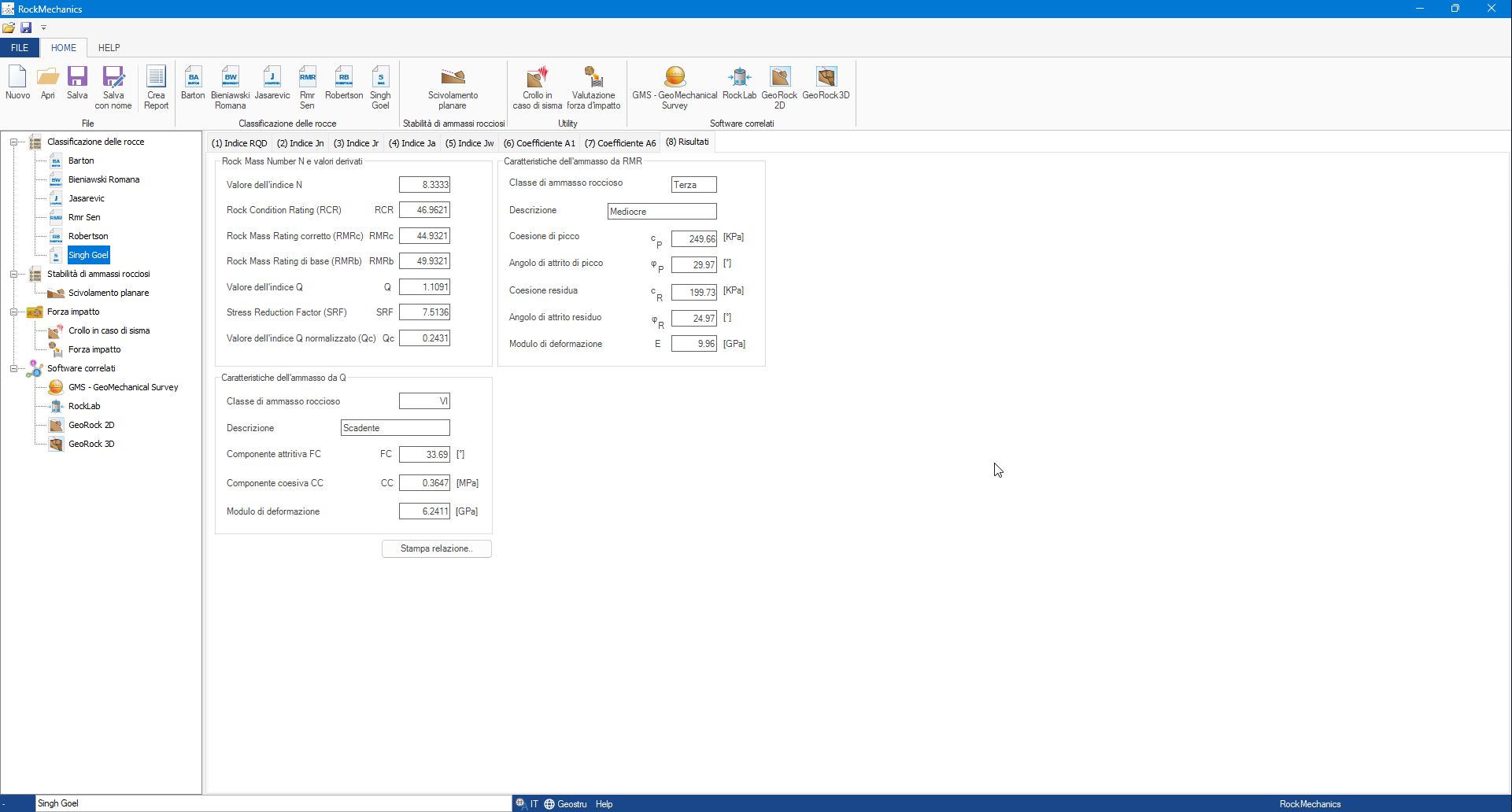Open the (7) Coefficiente A6 tab
Image resolution: width=1512 pixels, height=812 pixels.
click(620, 143)
